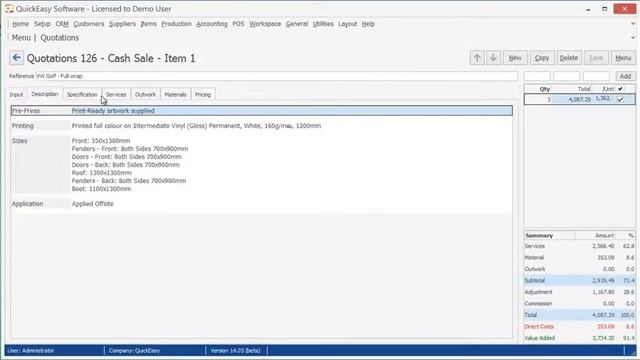The image size is (640, 360).
Task: Click the first empty quantity input box
Action: click(537, 76)
